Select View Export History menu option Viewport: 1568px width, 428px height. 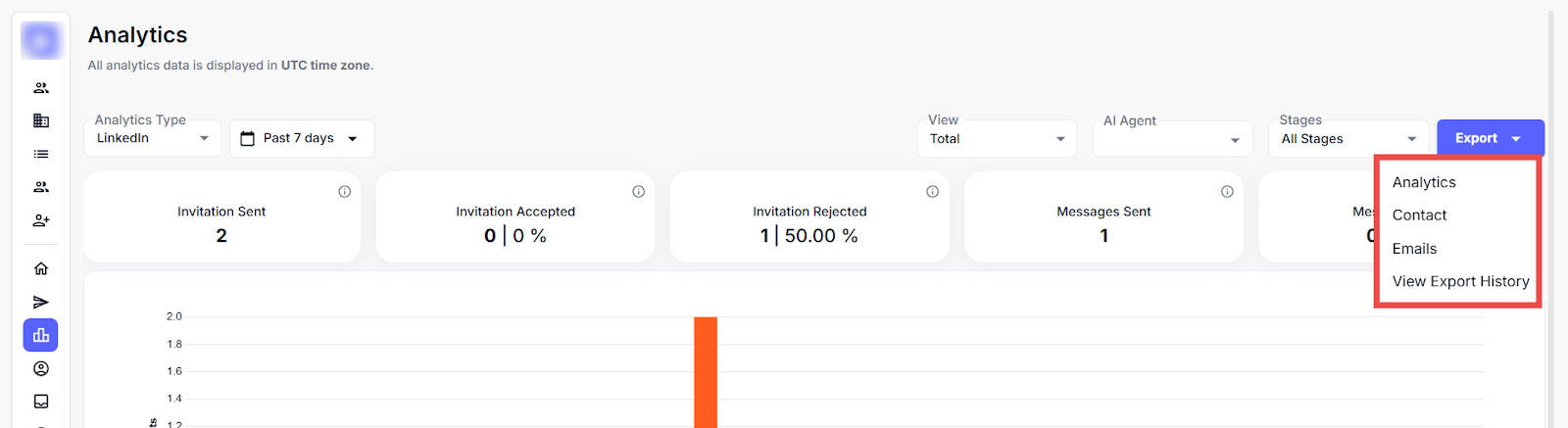[1460, 281]
